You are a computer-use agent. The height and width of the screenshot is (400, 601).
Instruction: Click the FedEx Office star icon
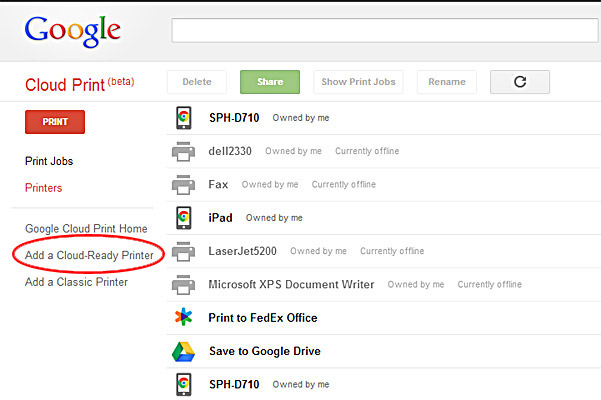(x=183, y=317)
